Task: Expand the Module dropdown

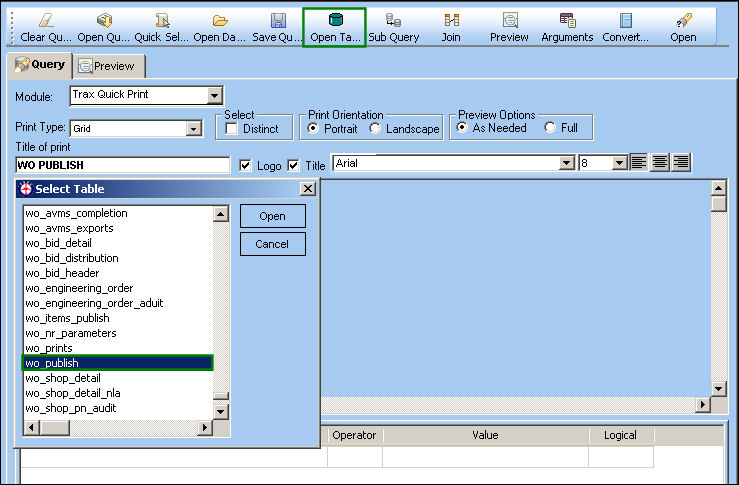Action: click(214, 96)
